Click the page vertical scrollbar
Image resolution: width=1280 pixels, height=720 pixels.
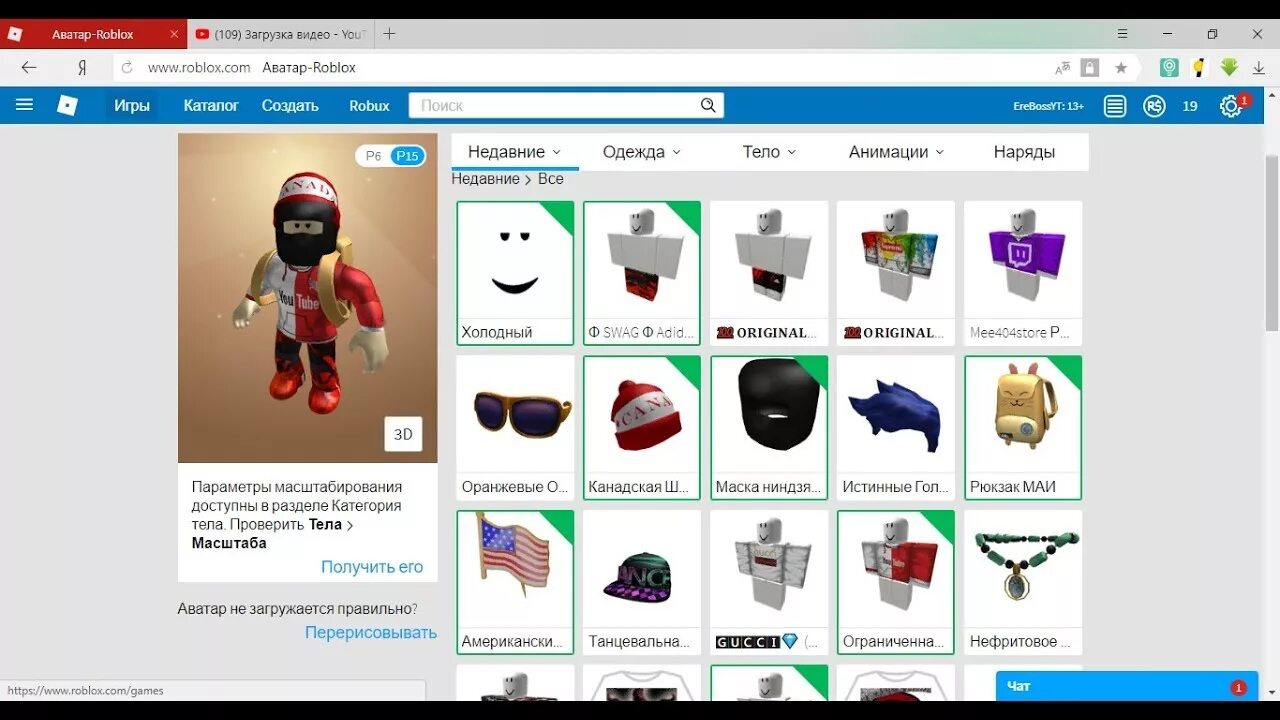point(1271,242)
